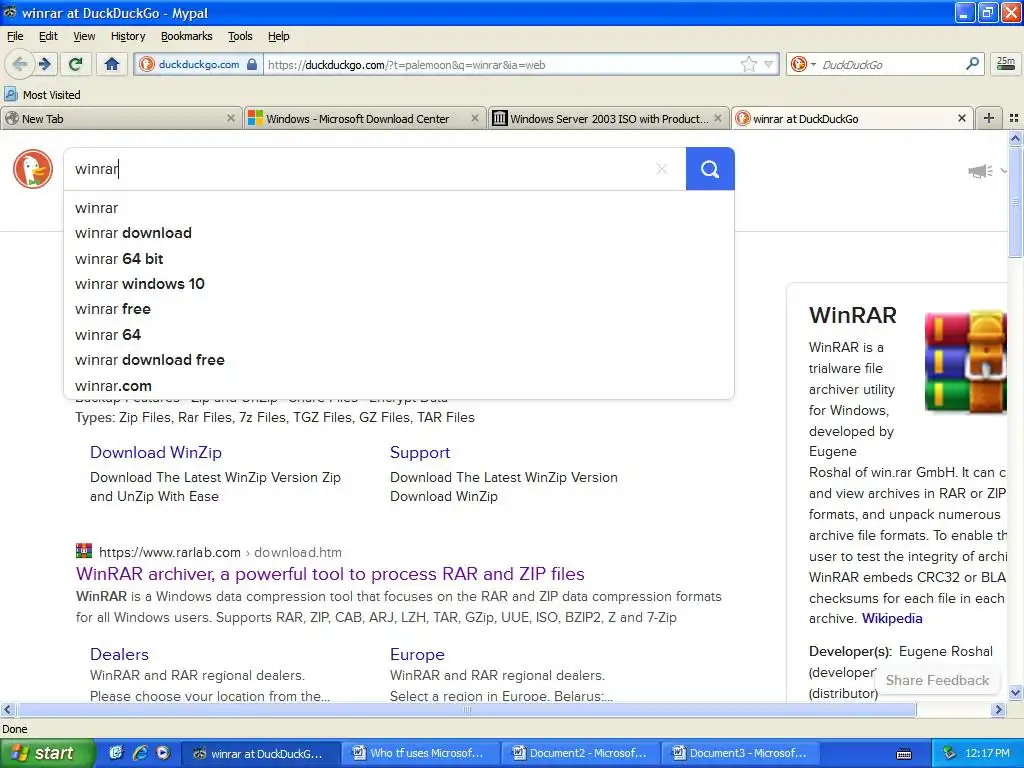
Task: Choose the exact "winrar download" suggestion
Action: tap(398, 233)
